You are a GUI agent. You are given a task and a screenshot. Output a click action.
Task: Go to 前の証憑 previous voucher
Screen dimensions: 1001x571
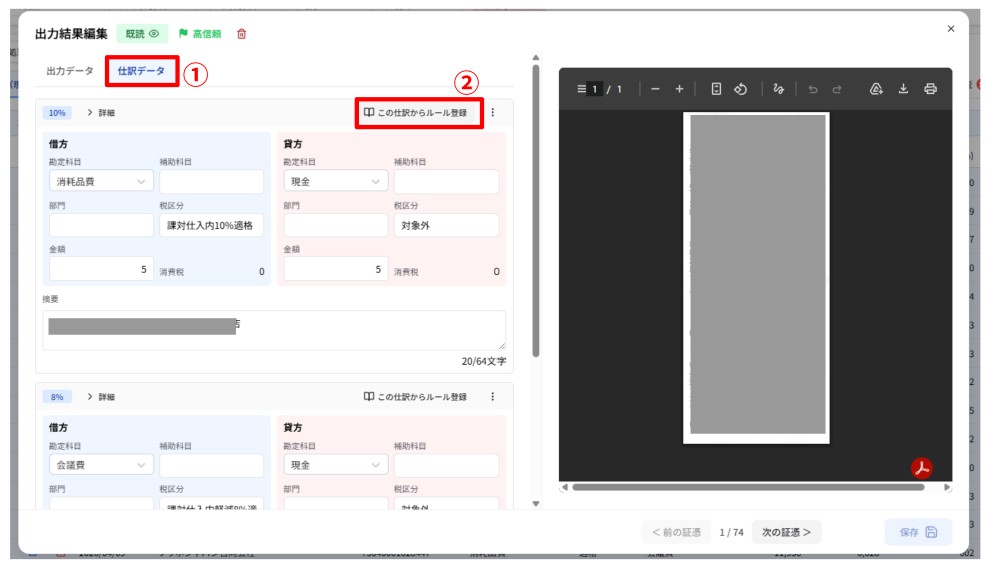[x=677, y=532]
